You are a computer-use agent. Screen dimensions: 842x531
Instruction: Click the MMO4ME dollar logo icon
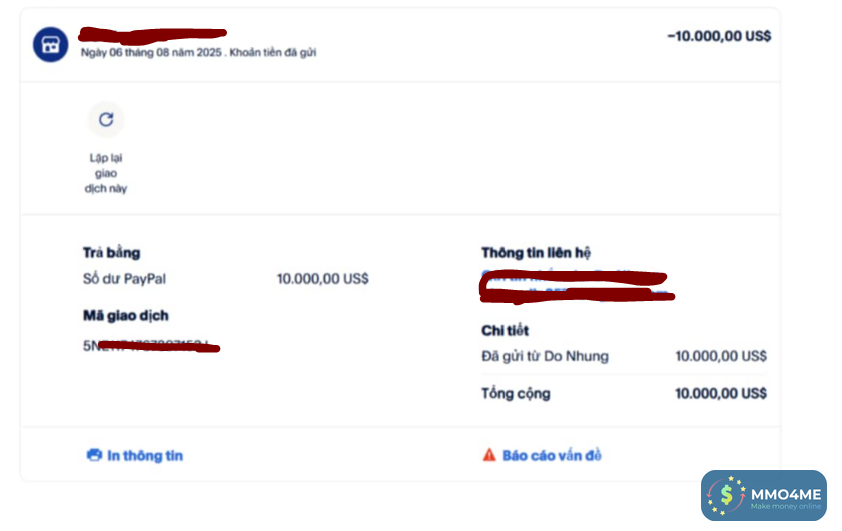(x=725, y=496)
